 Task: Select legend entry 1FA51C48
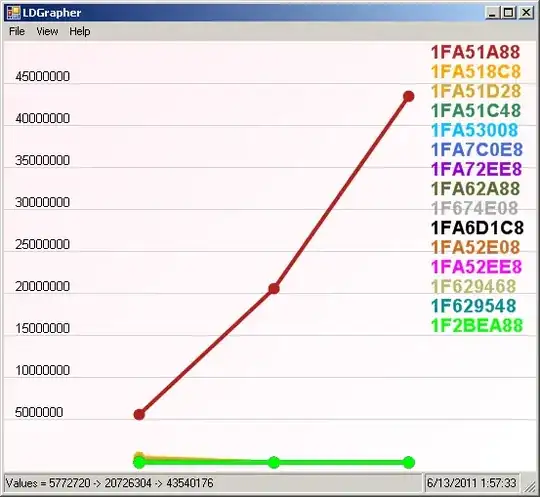[x=476, y=111]
